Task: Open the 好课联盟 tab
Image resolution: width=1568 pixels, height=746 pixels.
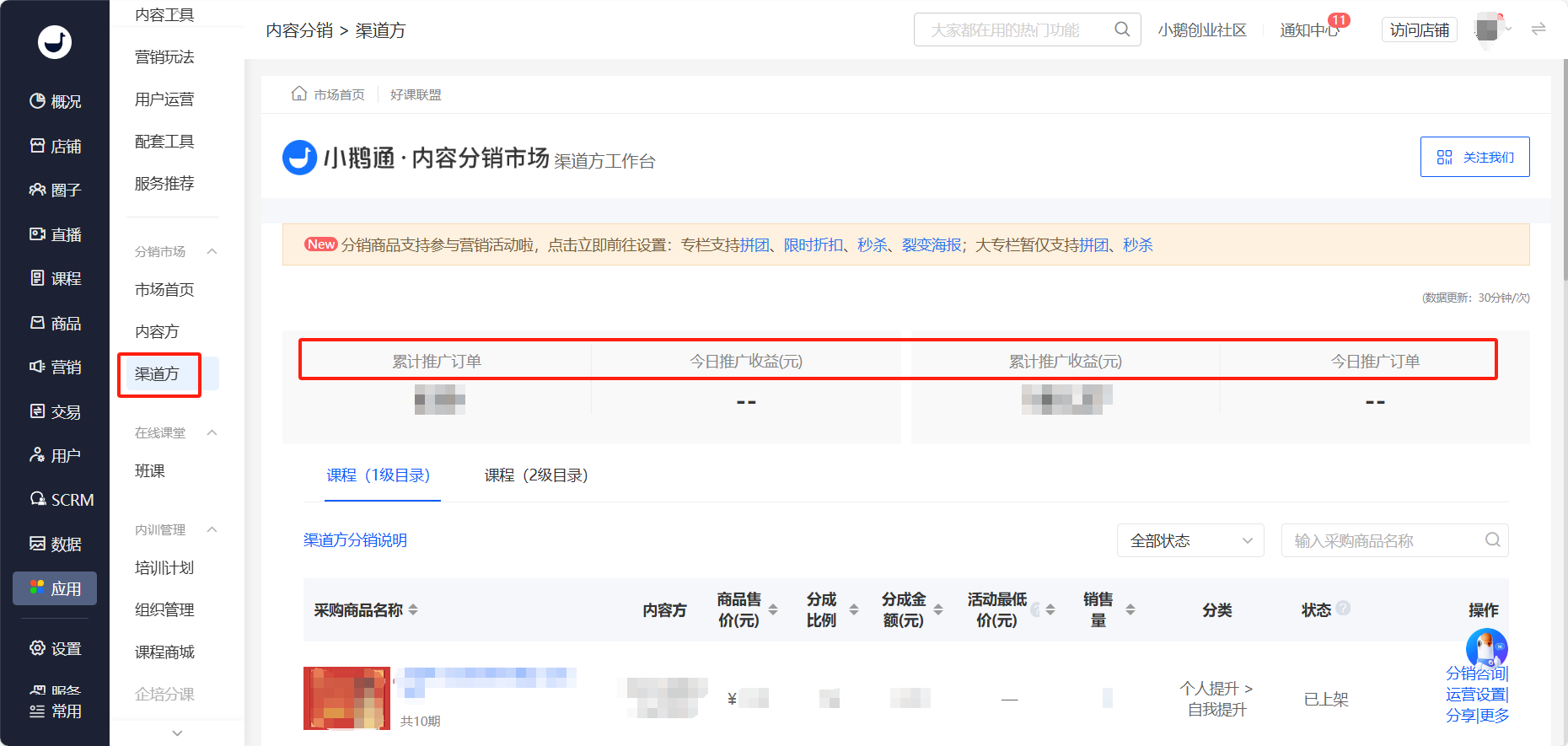Action: pyautogui.click(x=416, y=94)
